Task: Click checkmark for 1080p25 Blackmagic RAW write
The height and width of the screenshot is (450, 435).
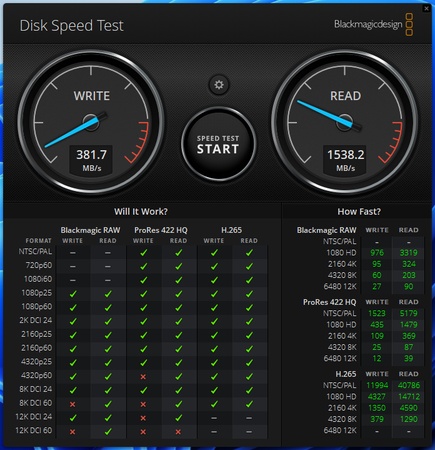Action: [73, 294]
